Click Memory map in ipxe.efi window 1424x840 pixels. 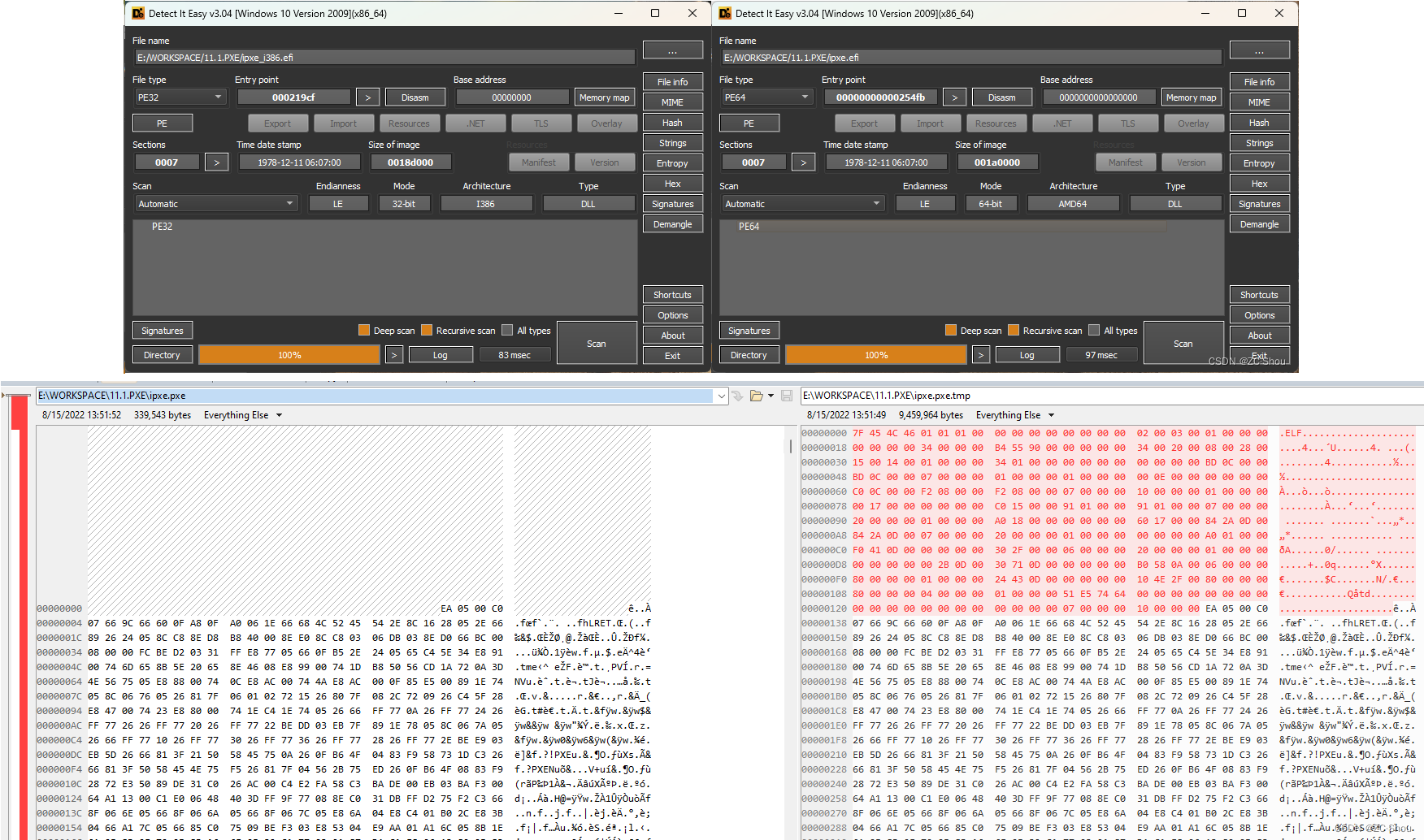1191,97
